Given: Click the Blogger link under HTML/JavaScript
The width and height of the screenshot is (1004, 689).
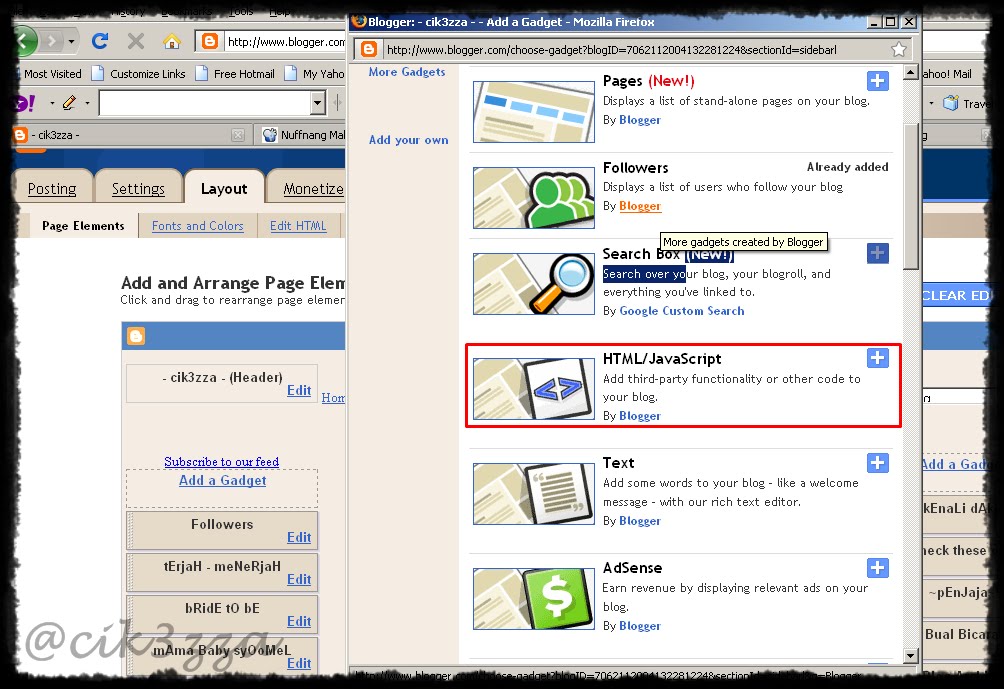Looking at the screenshot, I should [x=640, y=416].
